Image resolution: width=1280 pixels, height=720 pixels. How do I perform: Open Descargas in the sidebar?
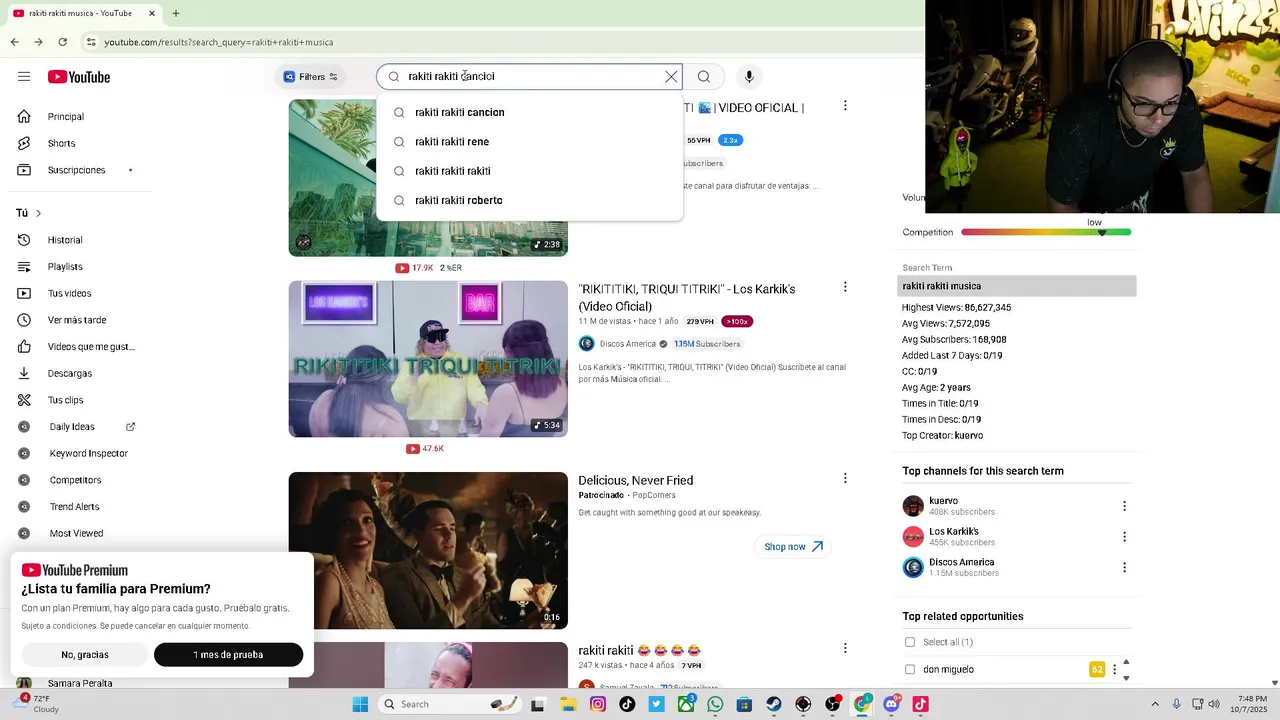point(69,373)
